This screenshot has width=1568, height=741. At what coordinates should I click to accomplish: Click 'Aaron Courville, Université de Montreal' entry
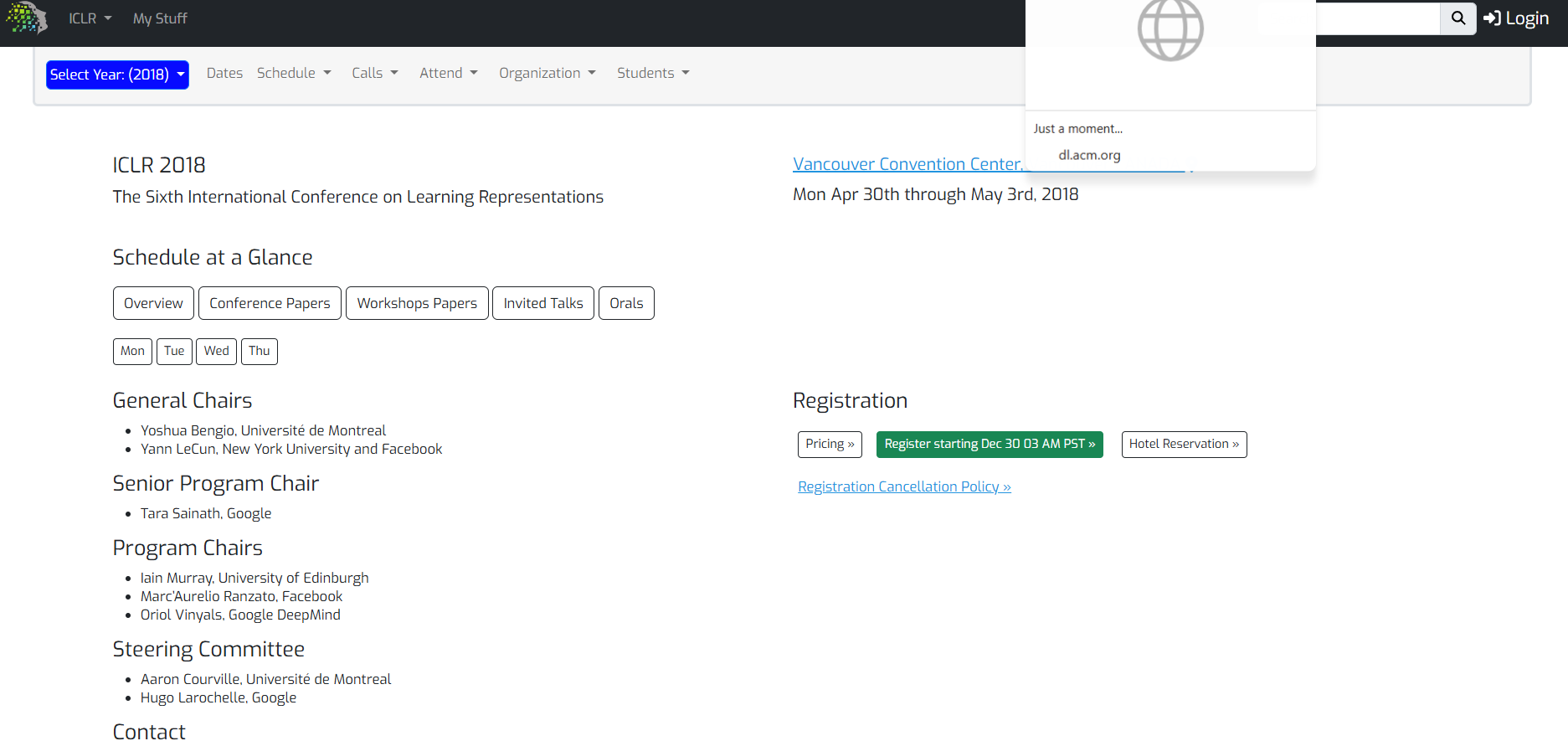click(x=265, y=679)
